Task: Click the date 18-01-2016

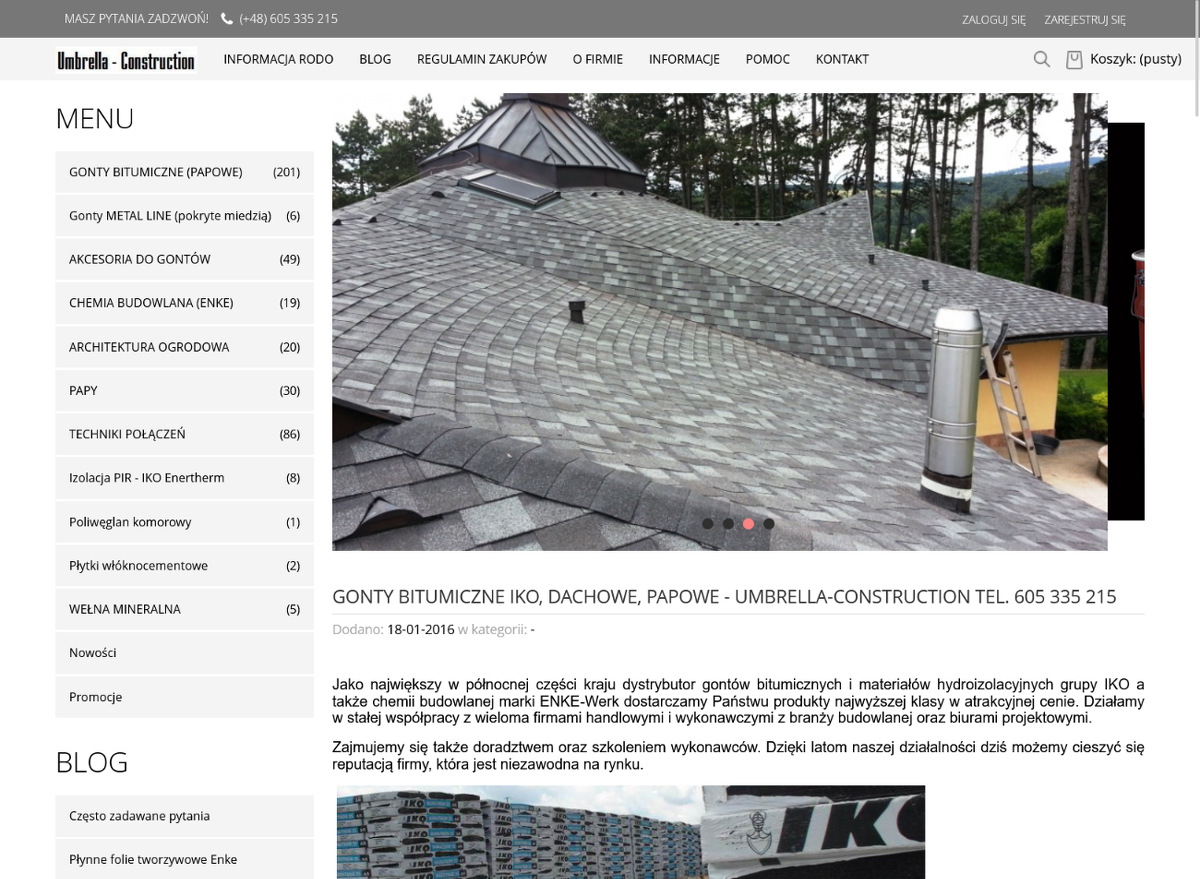Action: [420, 629]
